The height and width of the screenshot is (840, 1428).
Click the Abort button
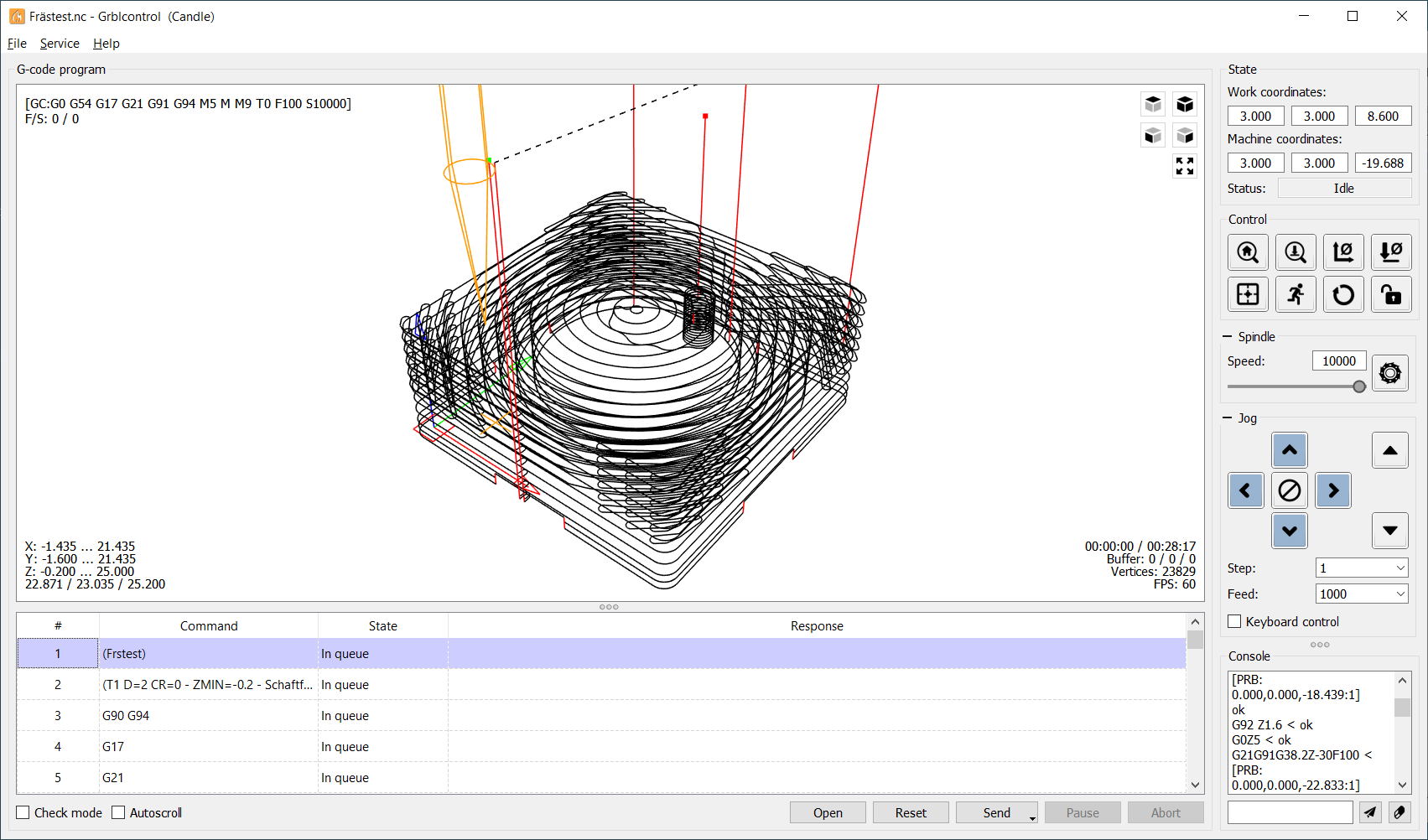point(1166,813)
